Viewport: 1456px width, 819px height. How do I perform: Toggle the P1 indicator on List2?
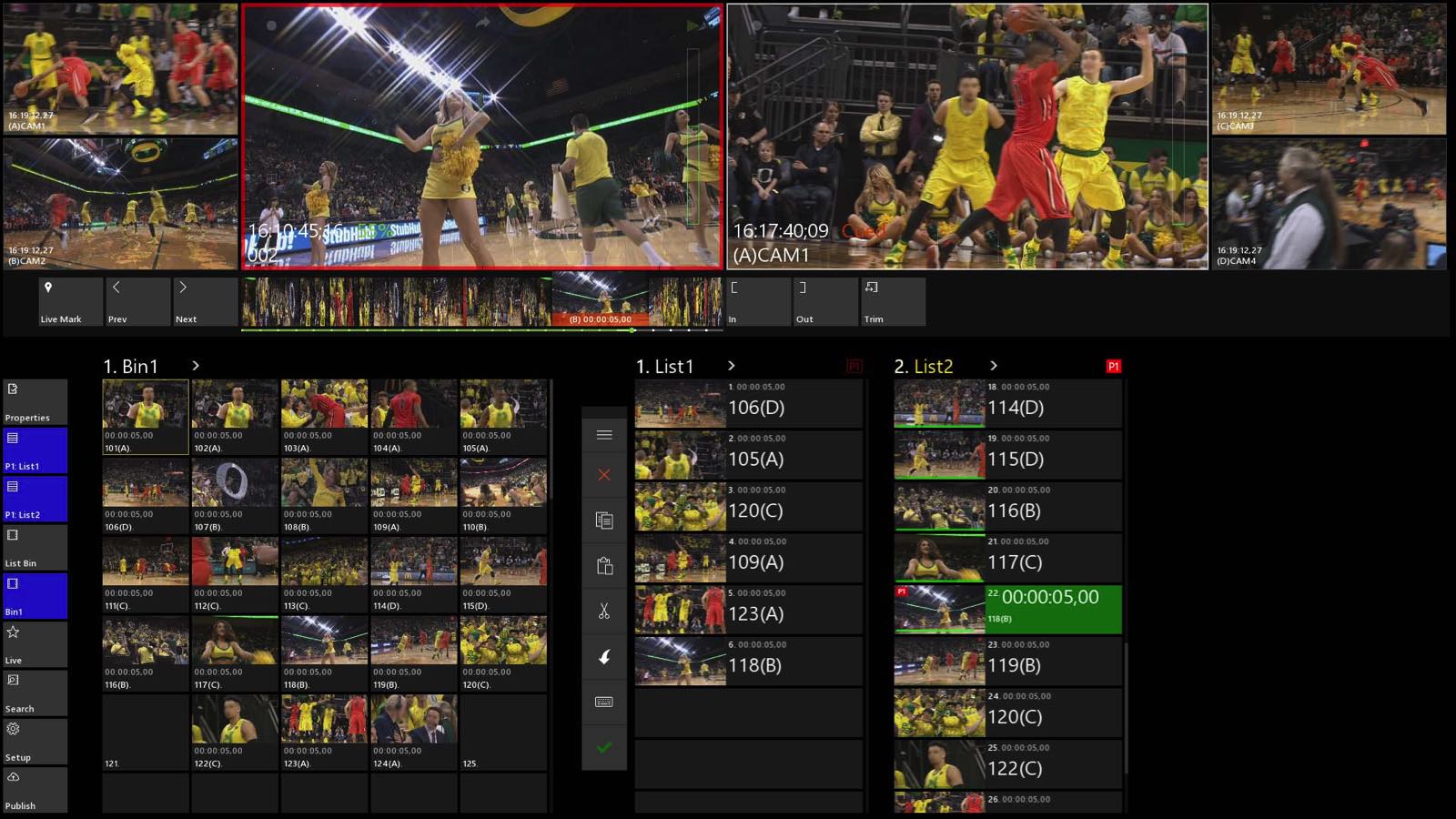pos(1113,366)
